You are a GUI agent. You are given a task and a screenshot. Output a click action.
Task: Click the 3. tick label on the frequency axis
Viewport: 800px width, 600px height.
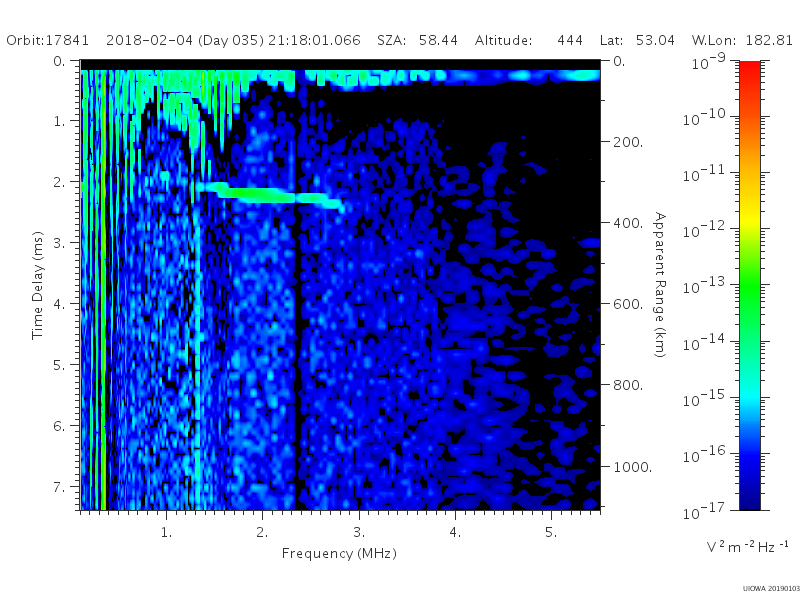tap(359, 533)
